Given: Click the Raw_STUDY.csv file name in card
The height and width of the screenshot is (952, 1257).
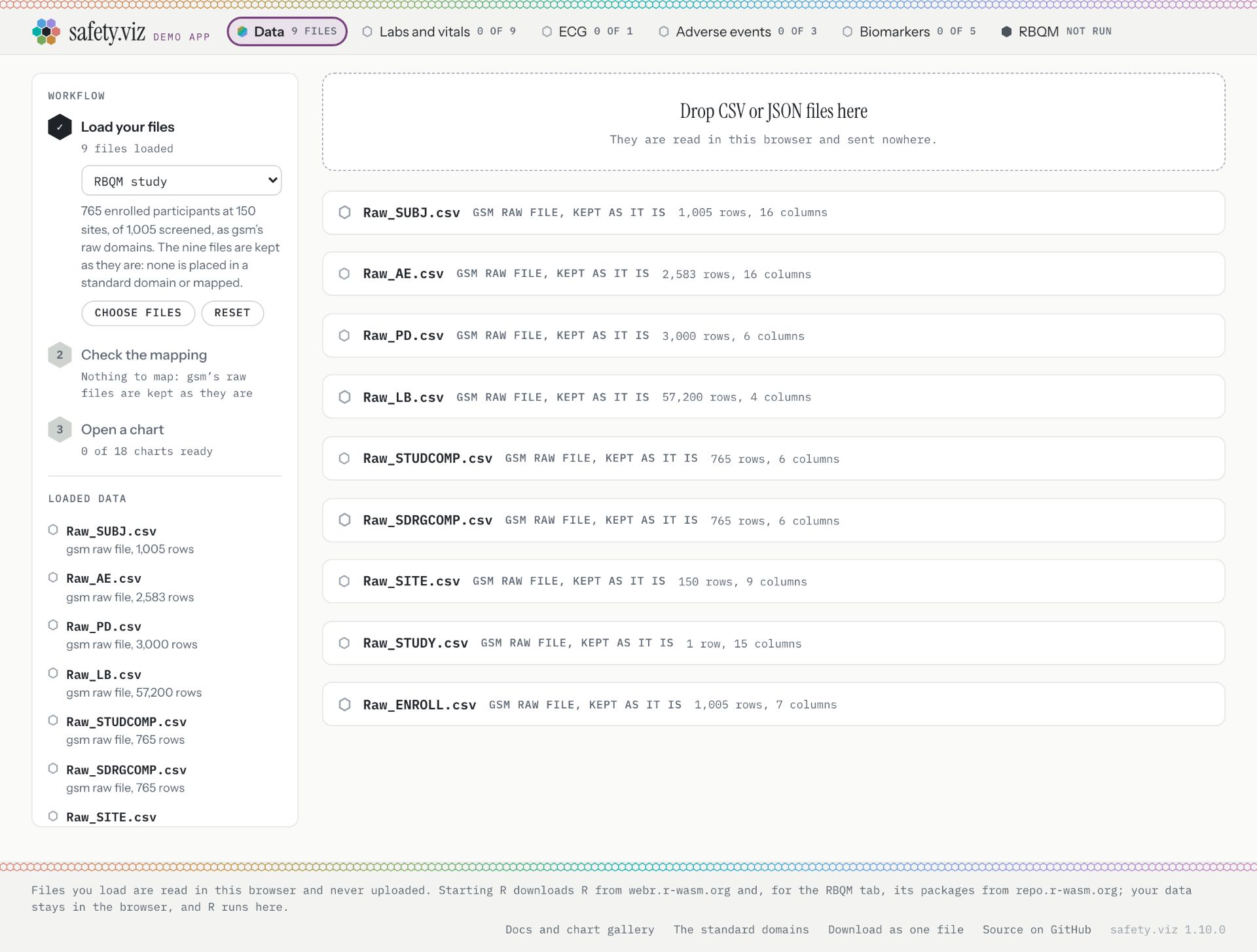Looking at the screenshot, I should (x=416, y=643).
